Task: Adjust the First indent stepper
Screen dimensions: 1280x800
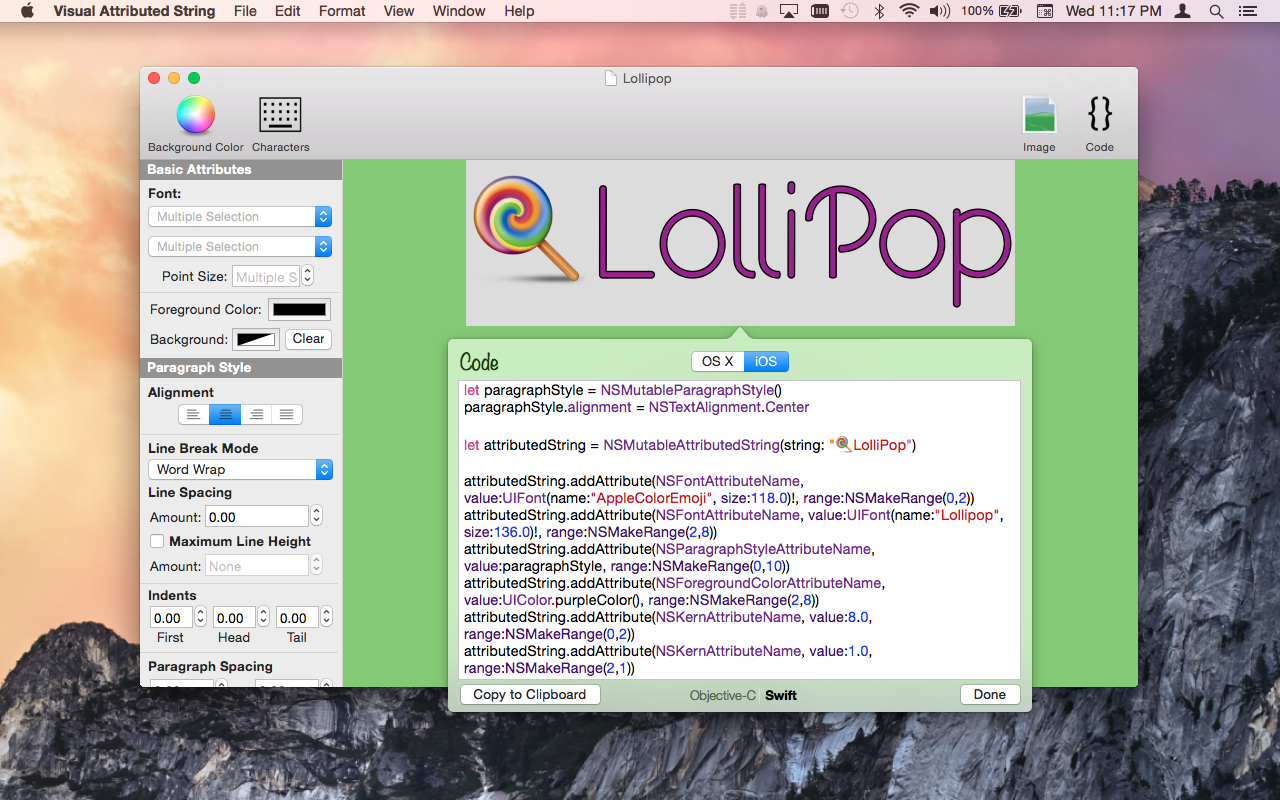Action: [200, 617]
